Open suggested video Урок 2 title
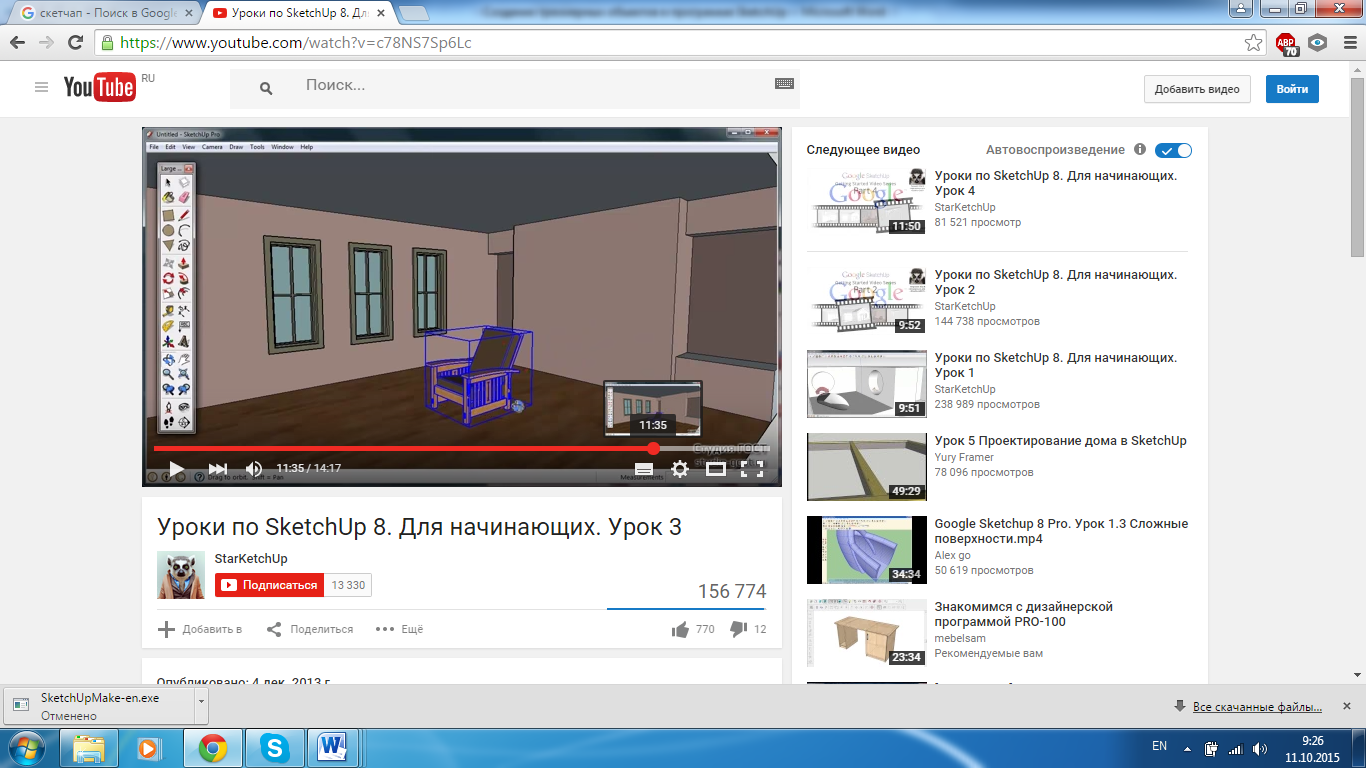The height and width of the screenshot is (768, 1366). [1056, 282]
